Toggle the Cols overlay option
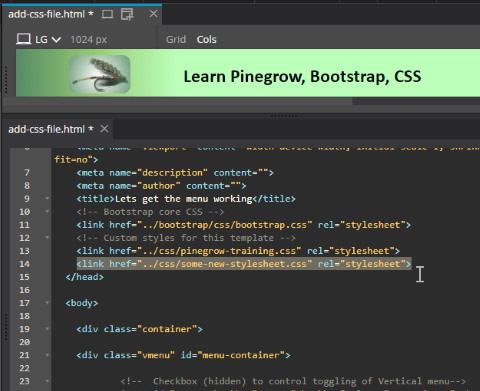 (206, 39)
